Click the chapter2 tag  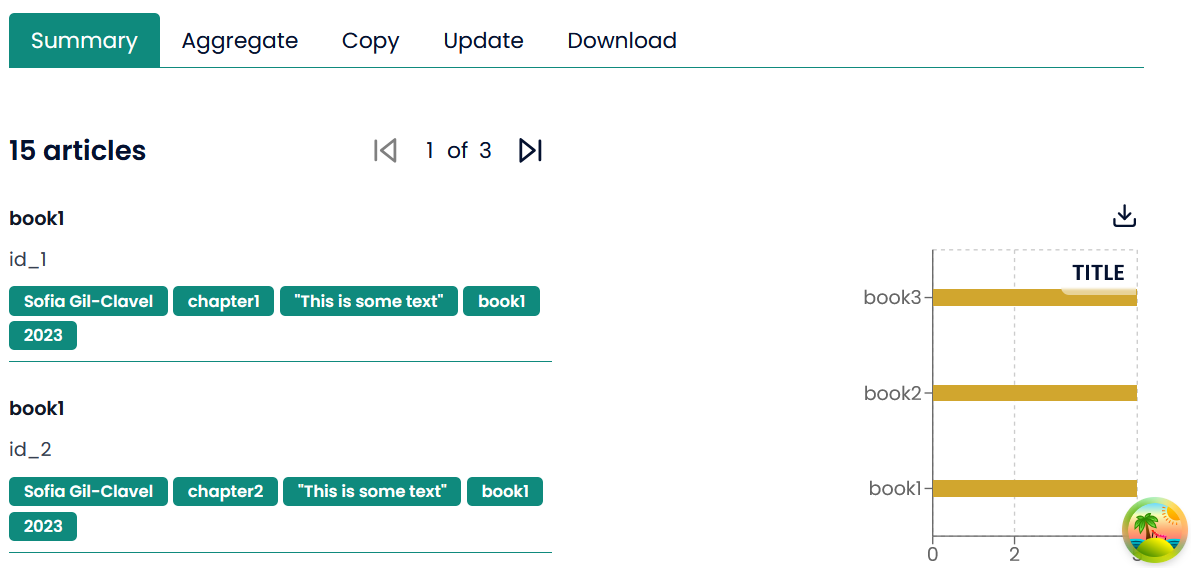225,492
